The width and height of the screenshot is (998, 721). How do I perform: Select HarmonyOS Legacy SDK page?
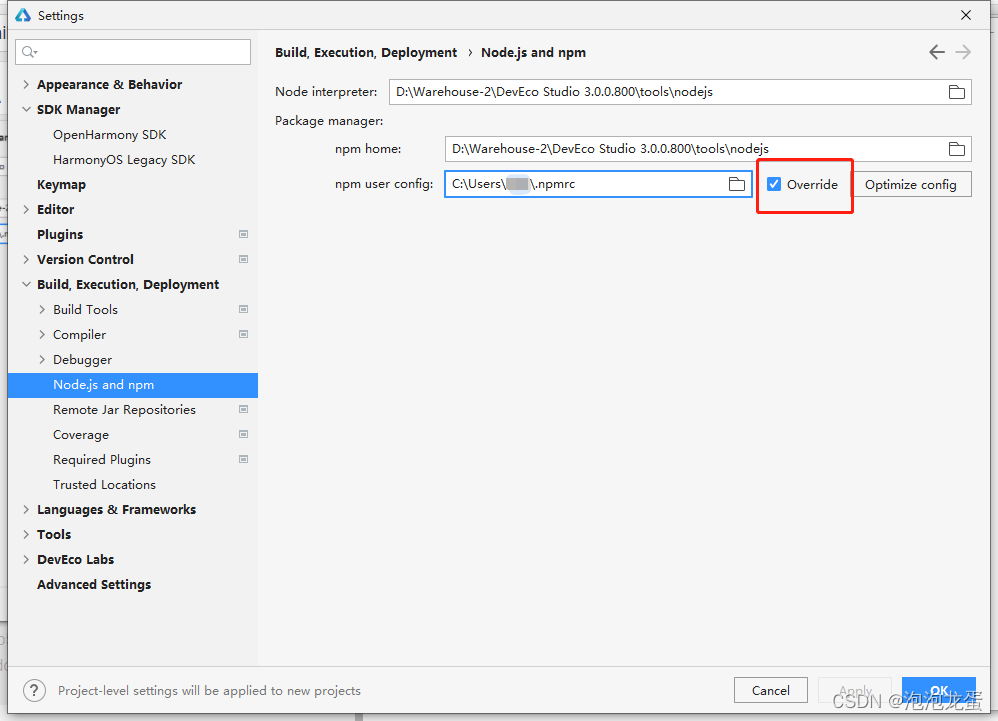[124, 160]
